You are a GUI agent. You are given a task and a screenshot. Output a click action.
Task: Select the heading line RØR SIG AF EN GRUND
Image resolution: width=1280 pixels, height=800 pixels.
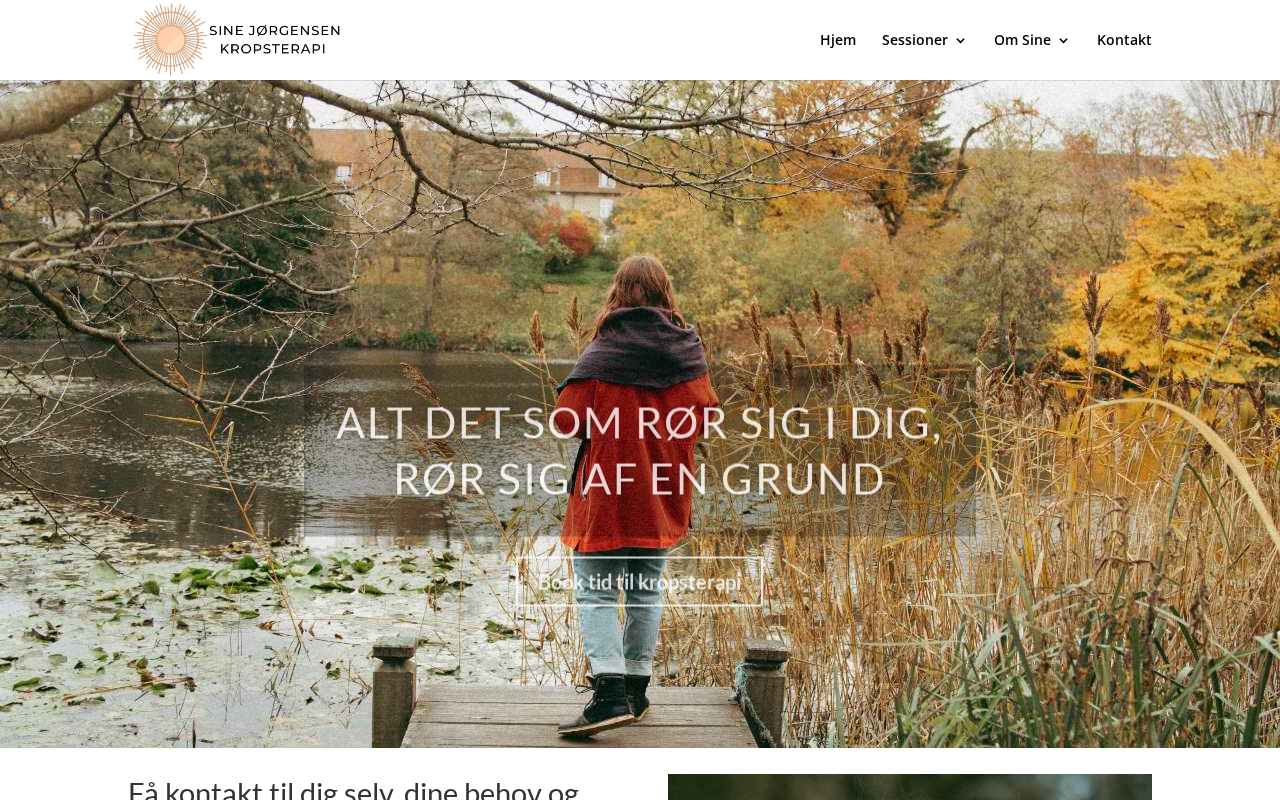(x=639, y=478)
